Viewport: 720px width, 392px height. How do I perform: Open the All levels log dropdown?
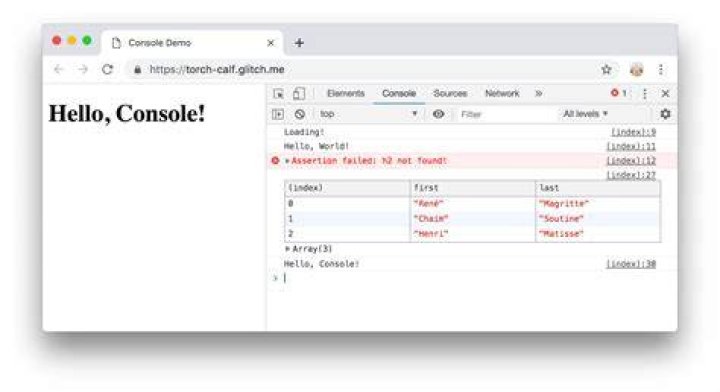(585, 114)
